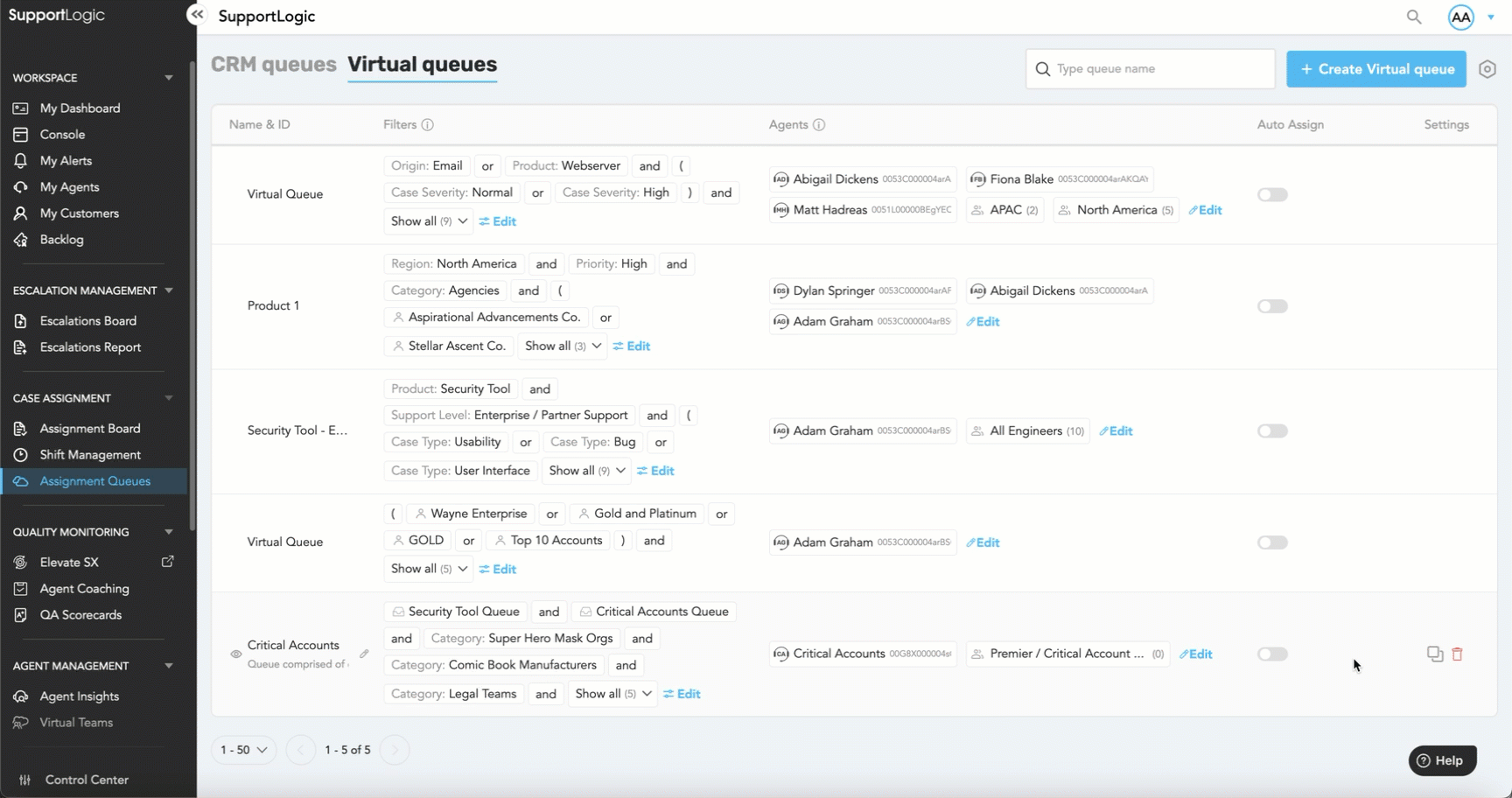Viewport: 1512px width, 798px height.
Task: Click Create Virtual queue button
Action: click(1376, 69)
